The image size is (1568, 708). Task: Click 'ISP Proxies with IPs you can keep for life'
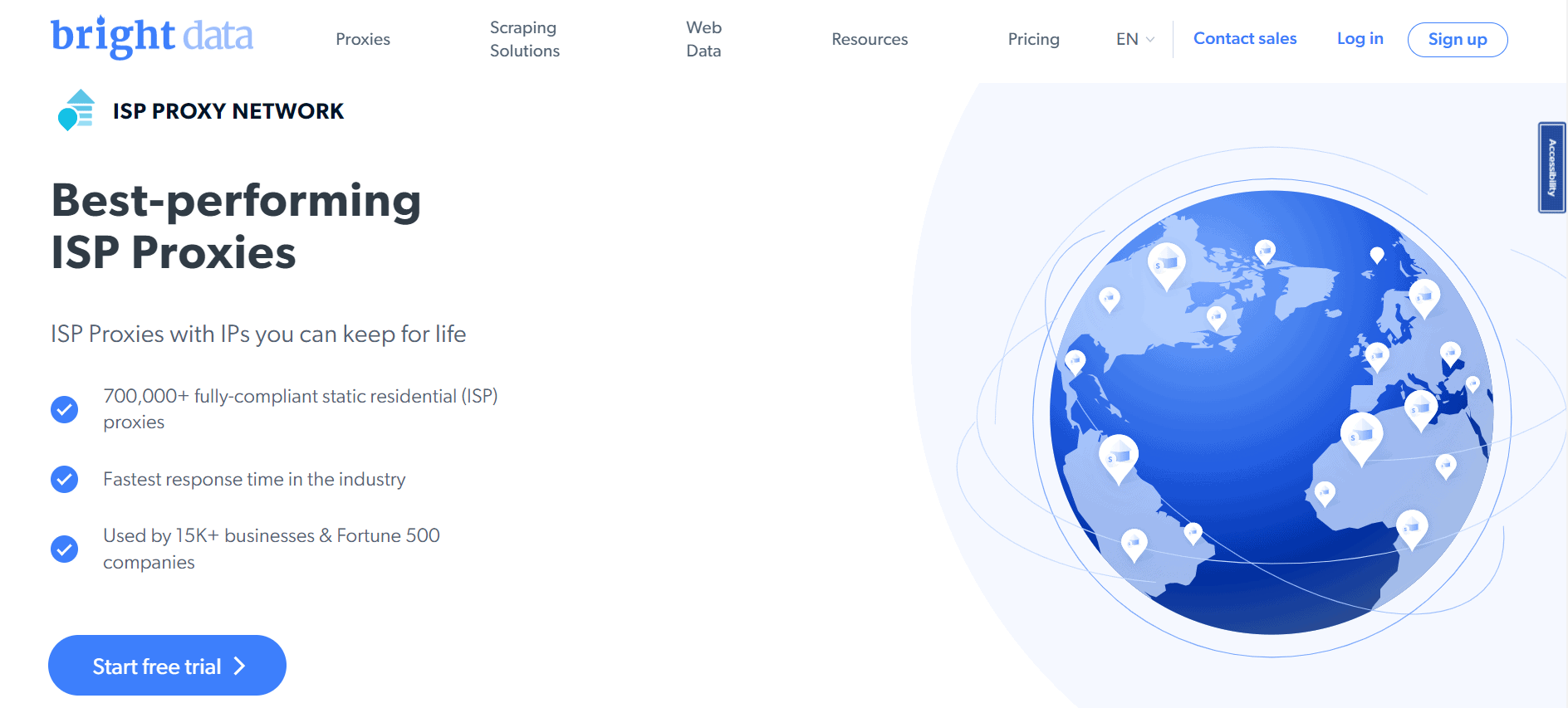[258, 334]
